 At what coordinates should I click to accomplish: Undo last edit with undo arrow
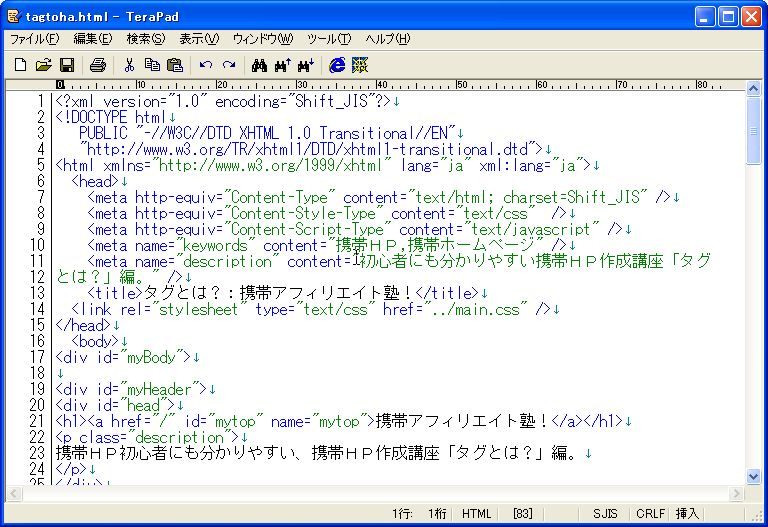206,65
